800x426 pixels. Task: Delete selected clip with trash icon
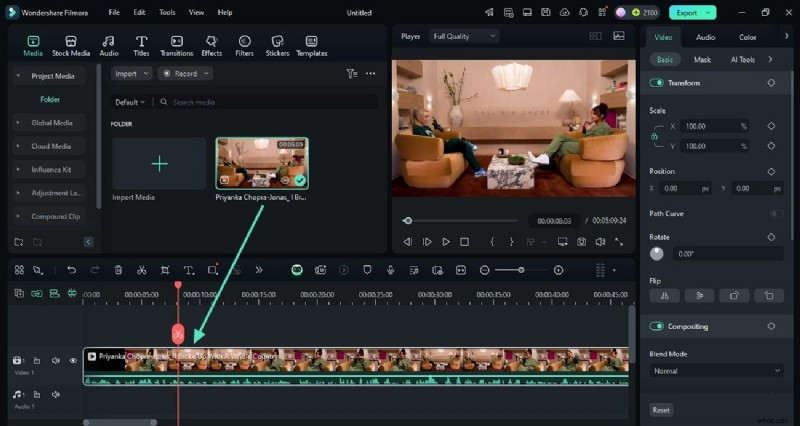pos(118,270)
